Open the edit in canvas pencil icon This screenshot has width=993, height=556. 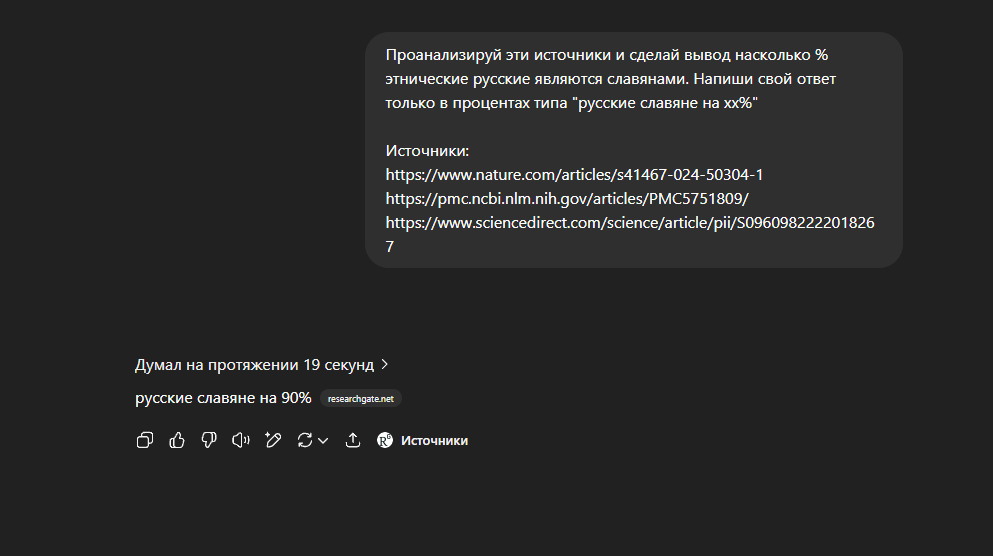272,440
